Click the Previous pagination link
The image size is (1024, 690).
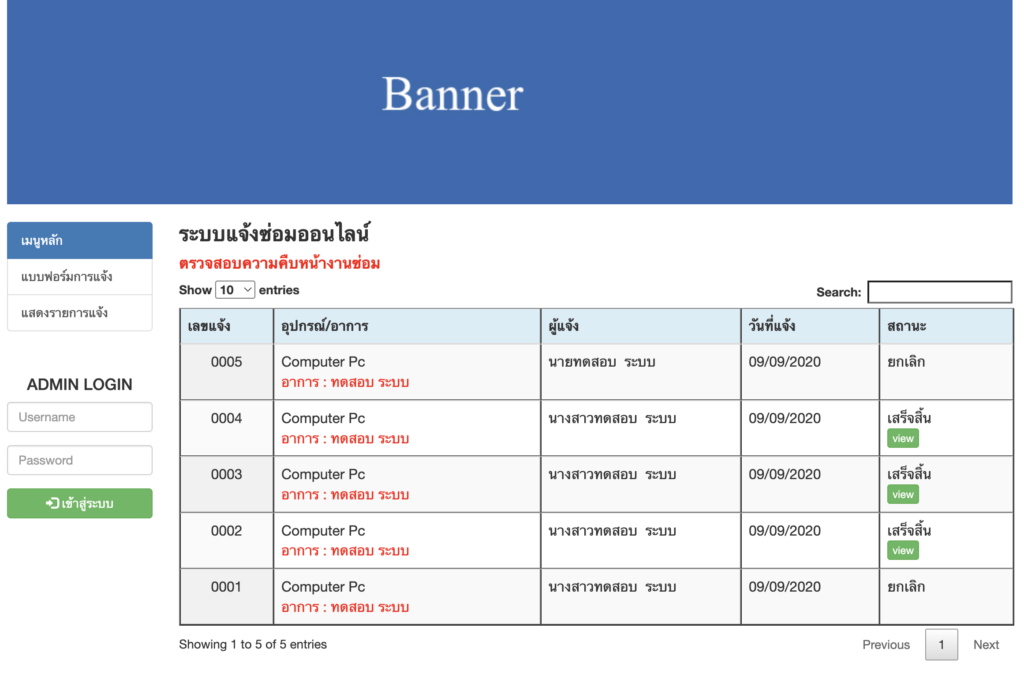(885, 645)
